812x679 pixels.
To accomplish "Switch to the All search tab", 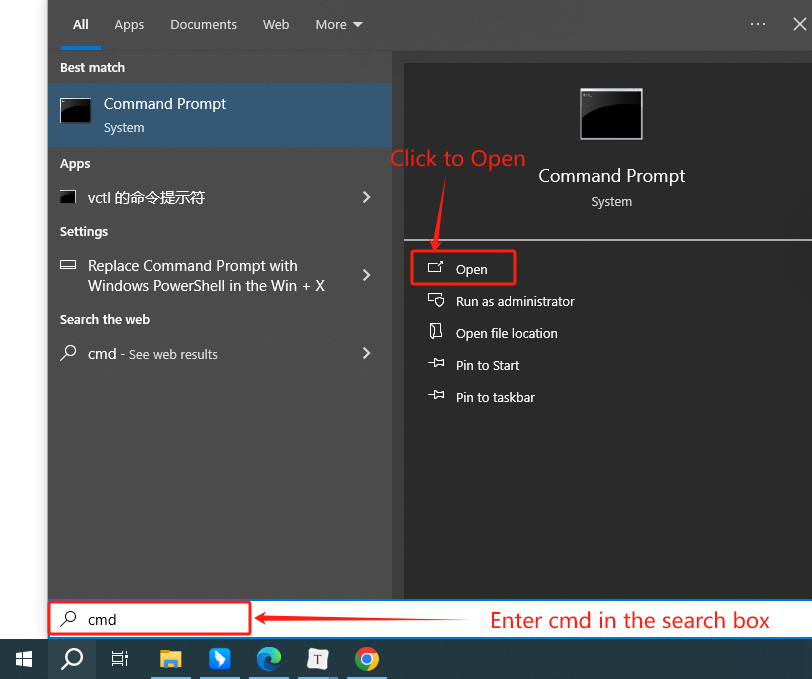I will coord(80,24).
